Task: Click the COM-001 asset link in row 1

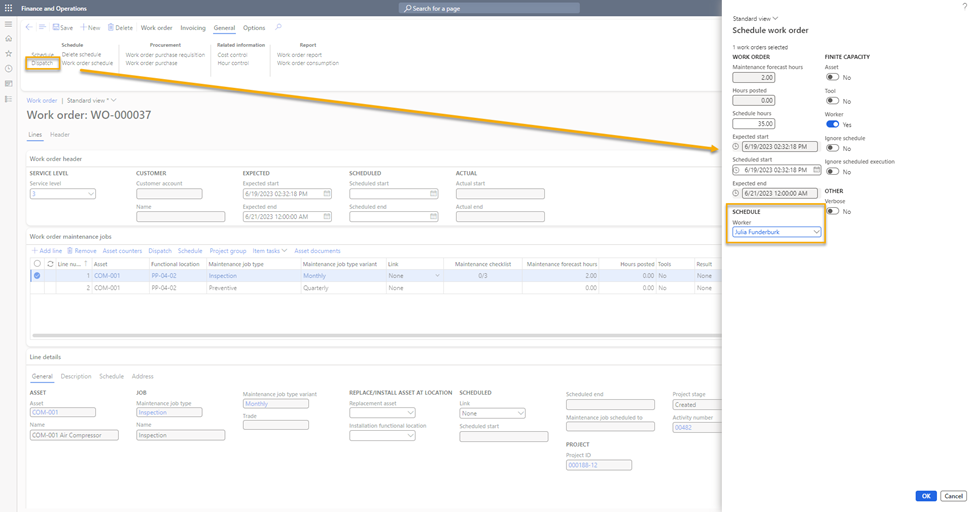Action: 107,276
